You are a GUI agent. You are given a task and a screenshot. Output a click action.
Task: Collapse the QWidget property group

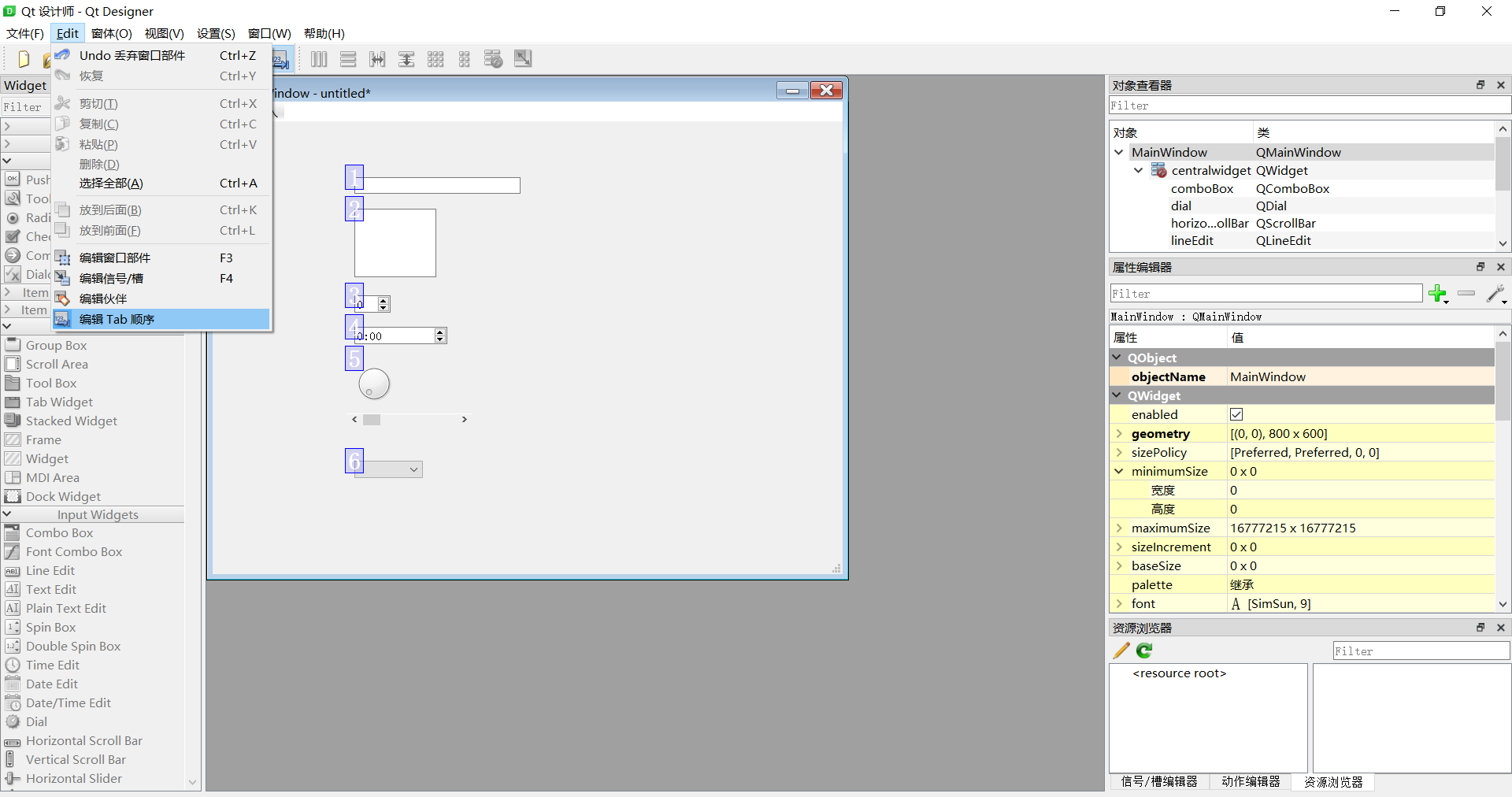click(1117, 395)
